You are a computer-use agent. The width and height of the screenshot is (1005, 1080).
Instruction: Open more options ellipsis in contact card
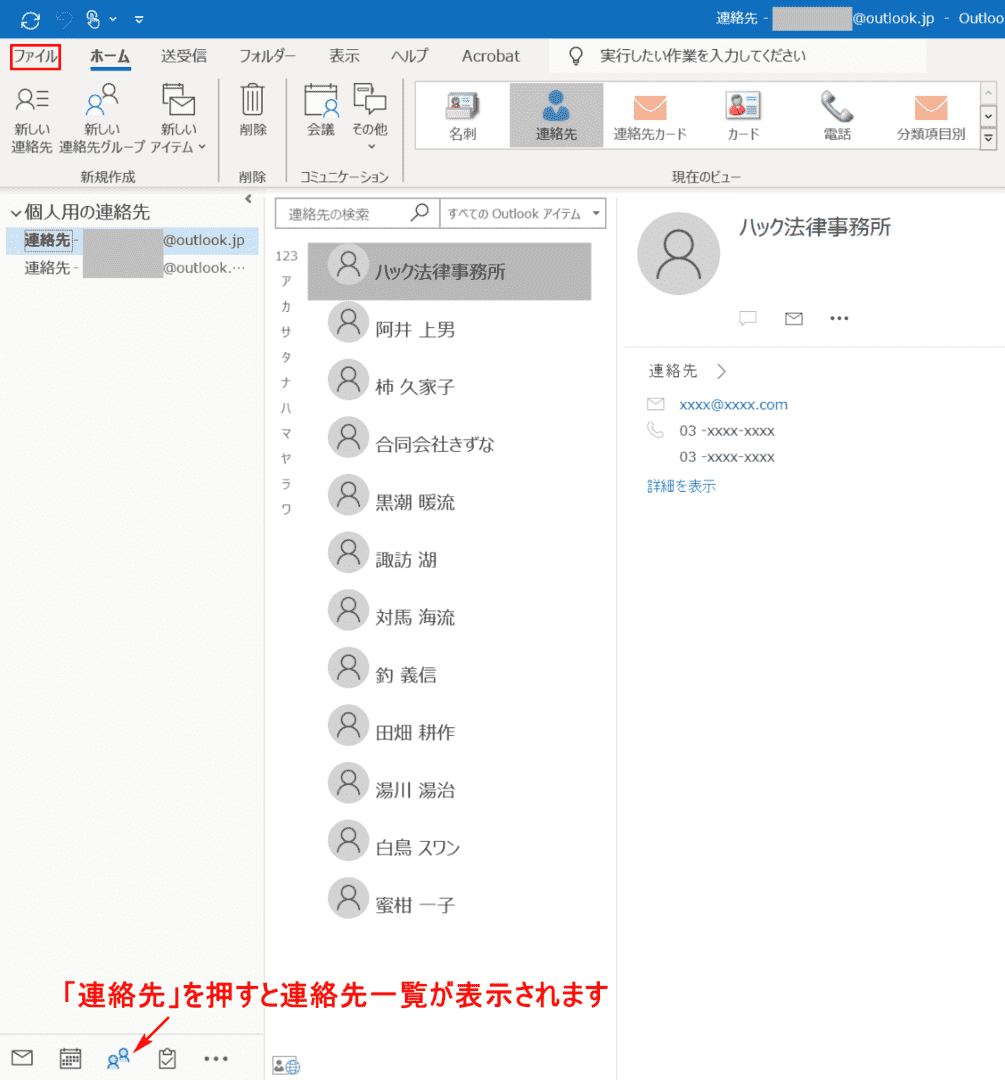(839, 318)
